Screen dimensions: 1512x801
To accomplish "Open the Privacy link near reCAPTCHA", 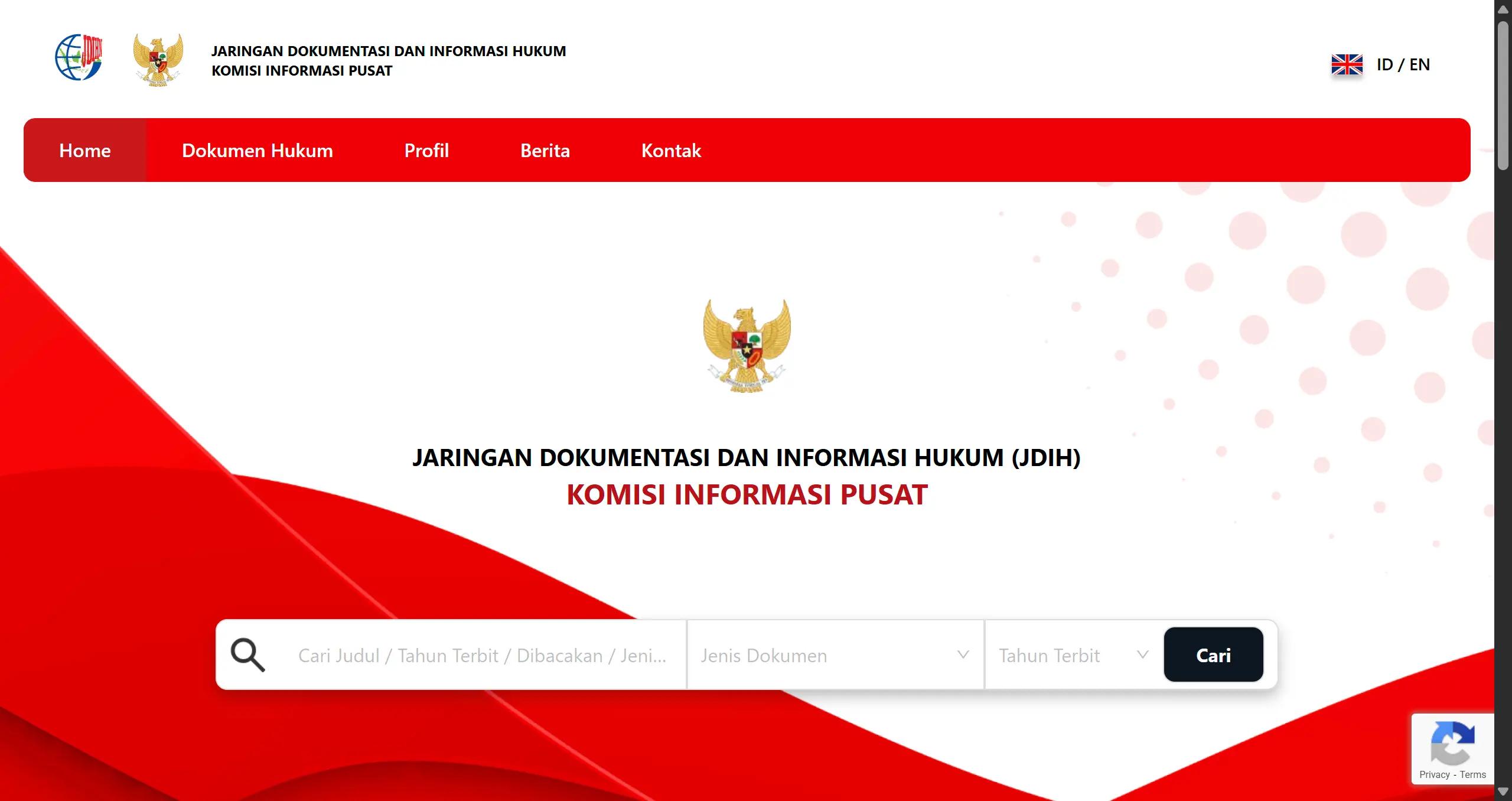I will (x=1435, y=774).
